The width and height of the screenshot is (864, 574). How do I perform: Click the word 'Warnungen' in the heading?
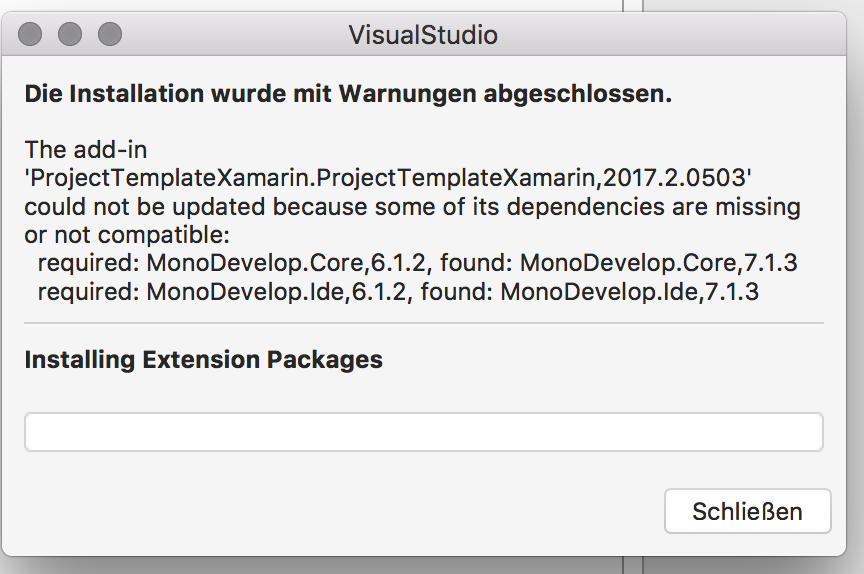point(408,95)
